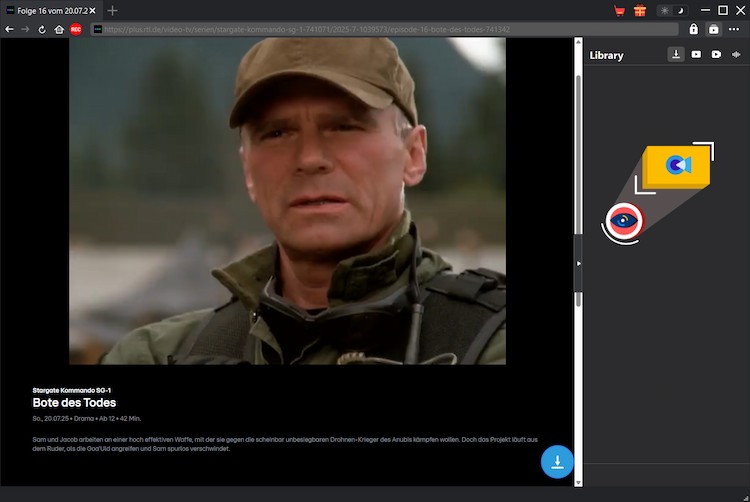
Task: Click the camera and eye detection illustration
Action: pyautogui.click(x=658, y=193)
